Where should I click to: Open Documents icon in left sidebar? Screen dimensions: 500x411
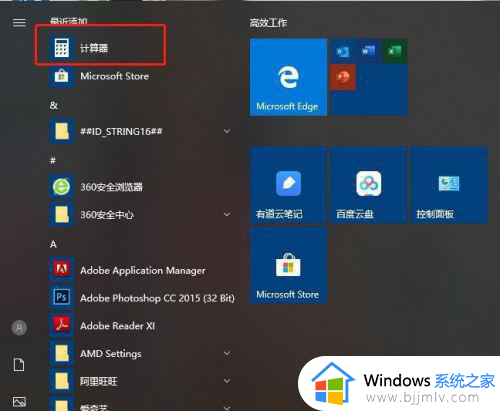coord(19,365)
